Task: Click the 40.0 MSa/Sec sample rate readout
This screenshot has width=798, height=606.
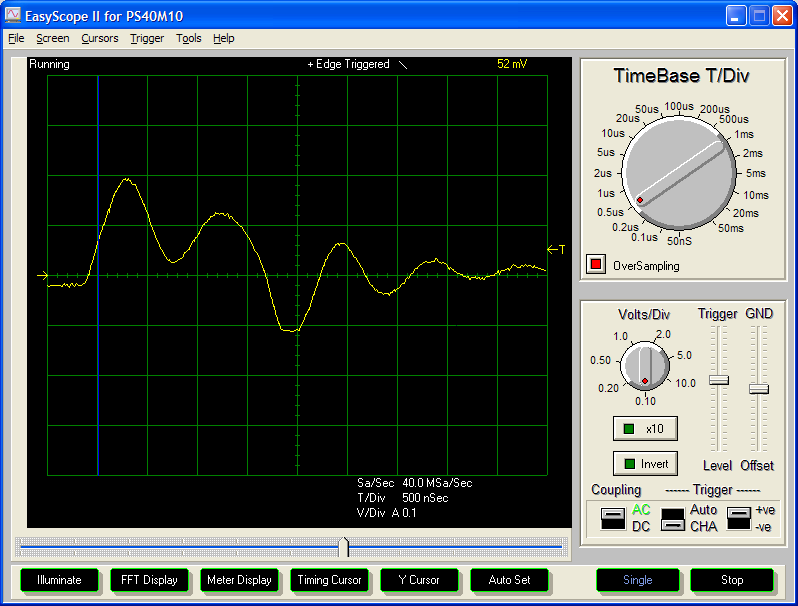Action: pyautogui.click(x=437, y=483)
